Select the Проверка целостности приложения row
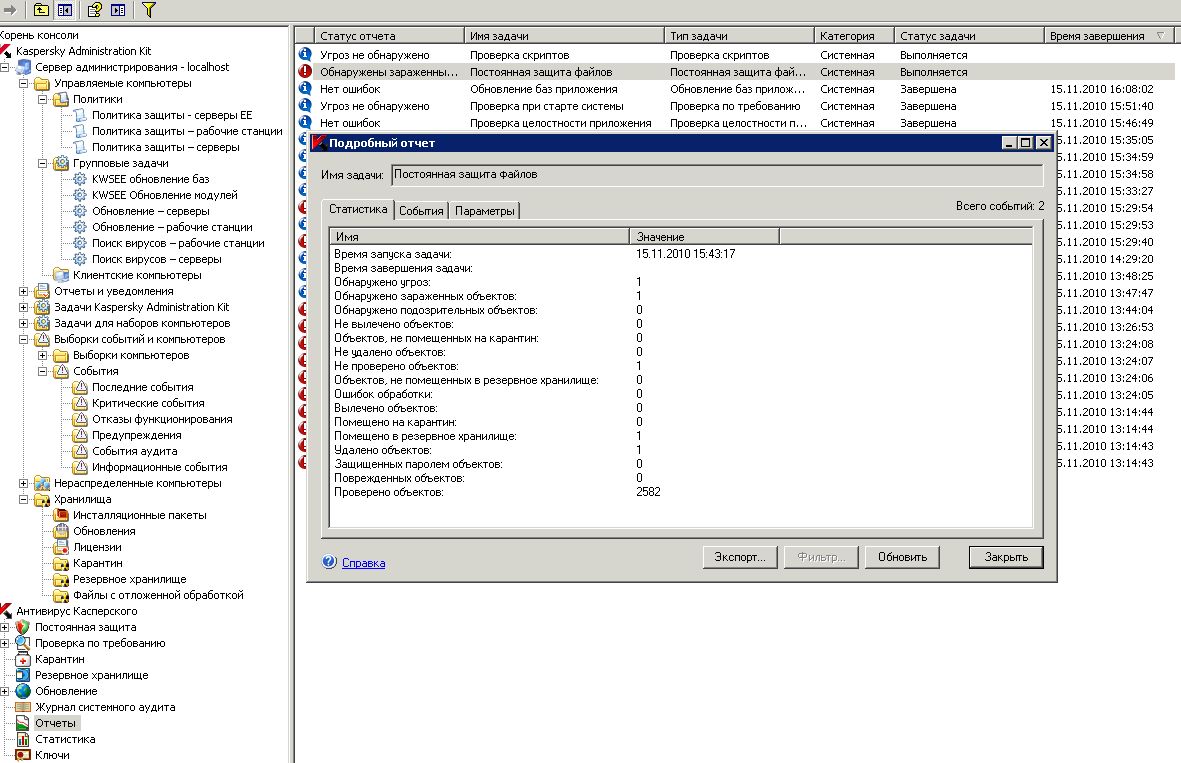Image resolution: width=1181 pixels, height=763 pixels. (734, 123)
